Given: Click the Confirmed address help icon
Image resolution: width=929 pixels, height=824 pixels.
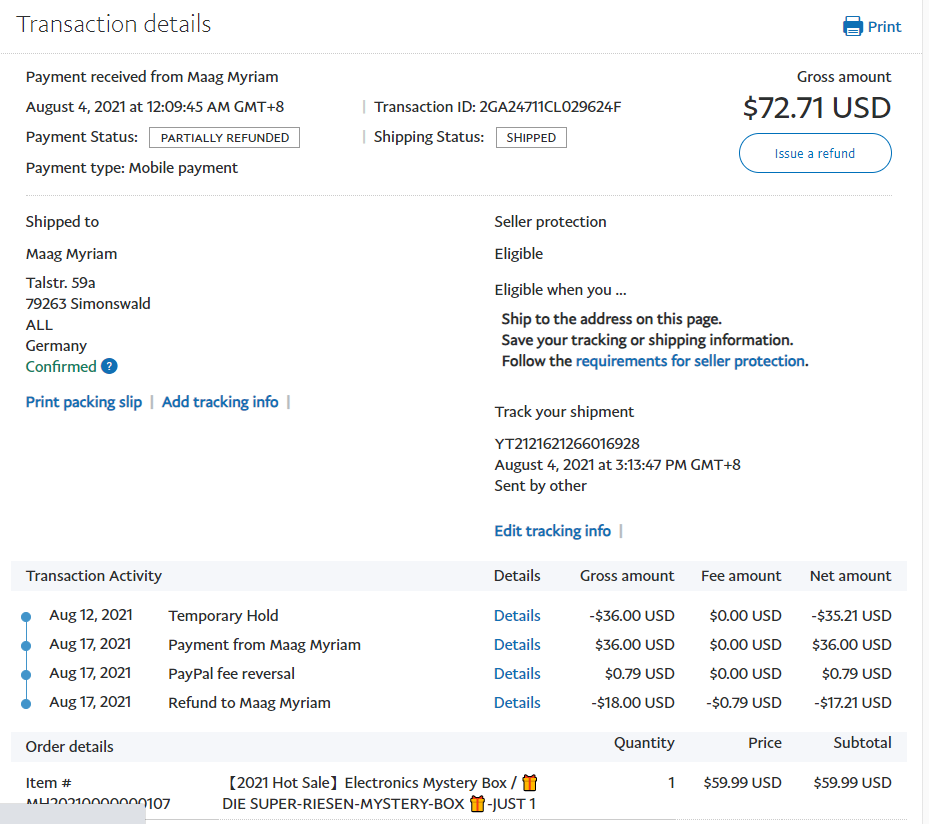Looking at the screenshot, I should point(110,366).
